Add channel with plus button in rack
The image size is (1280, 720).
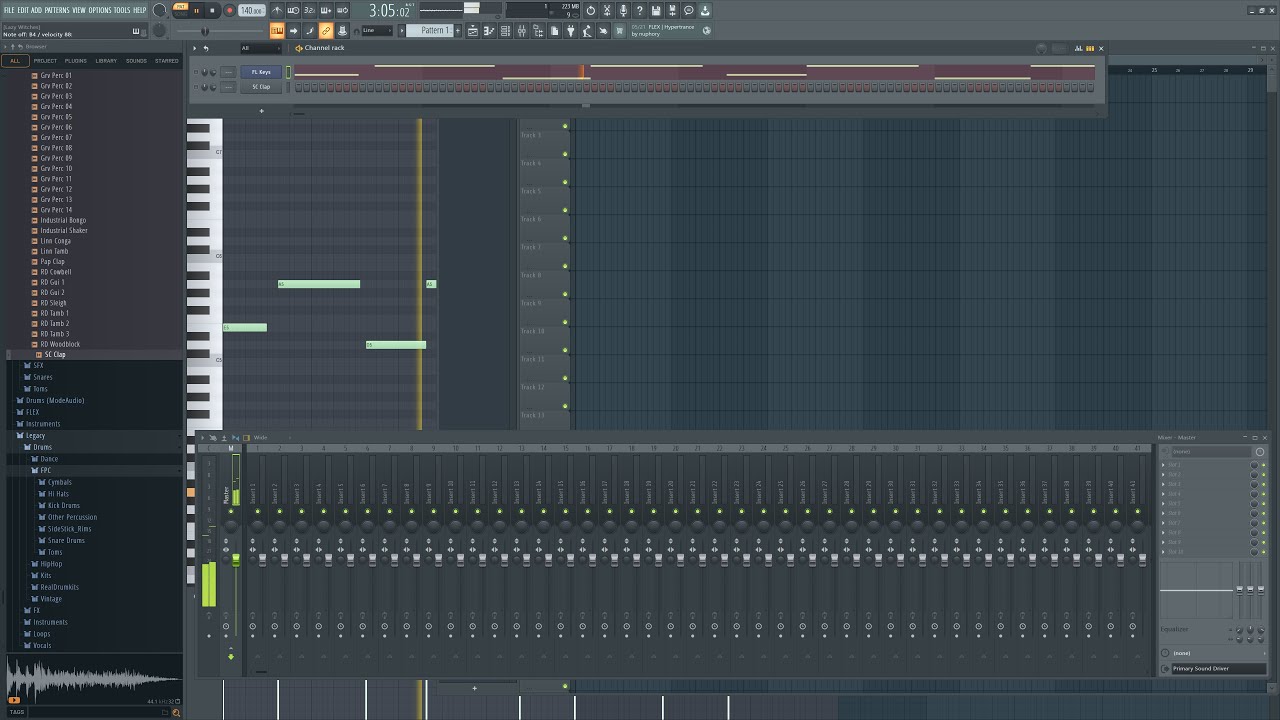click(x=261, y=110)
